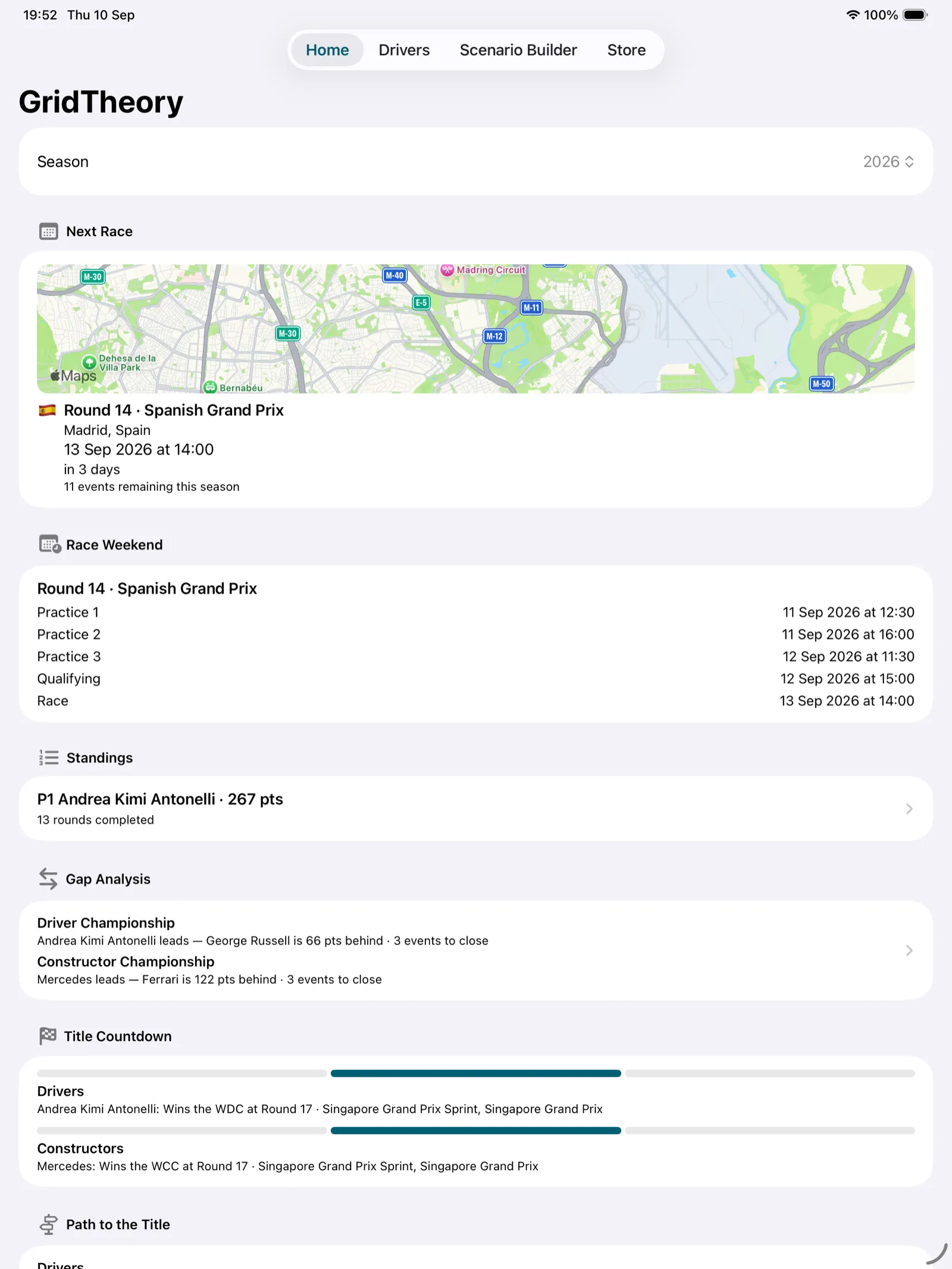Open the Scenario Builder tab

coord(518,50)
